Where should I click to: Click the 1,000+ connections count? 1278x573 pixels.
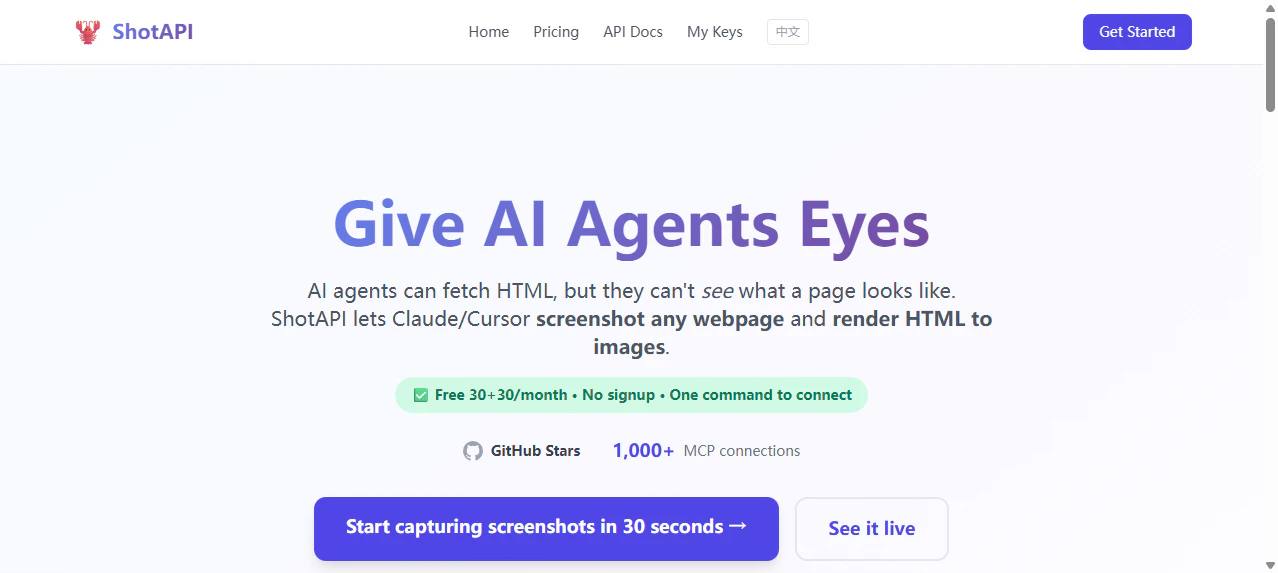pos(644,451)
